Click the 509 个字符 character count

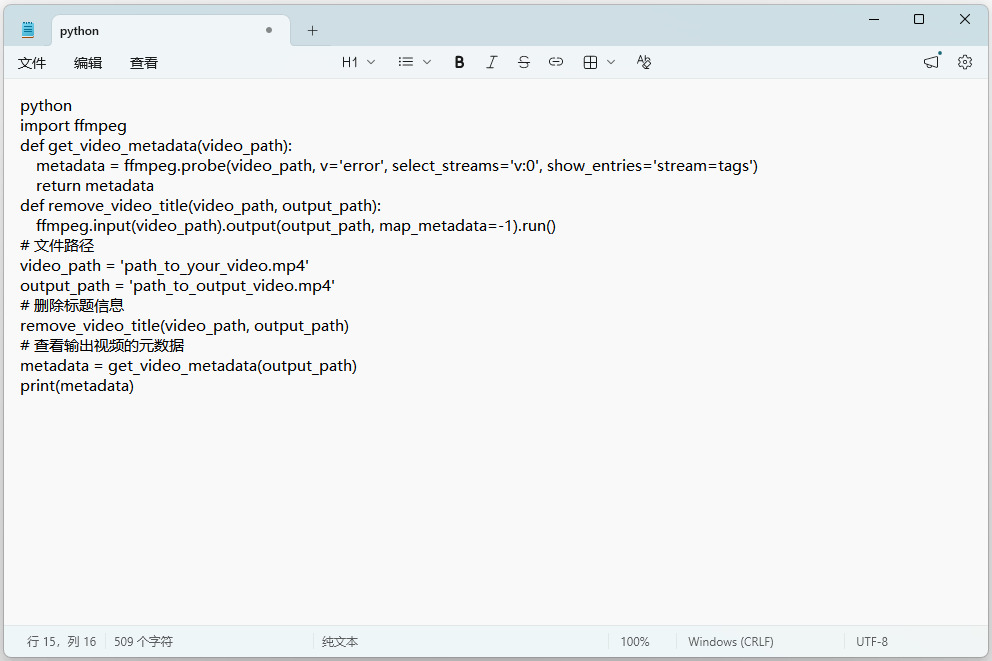(x=144, y=641)
